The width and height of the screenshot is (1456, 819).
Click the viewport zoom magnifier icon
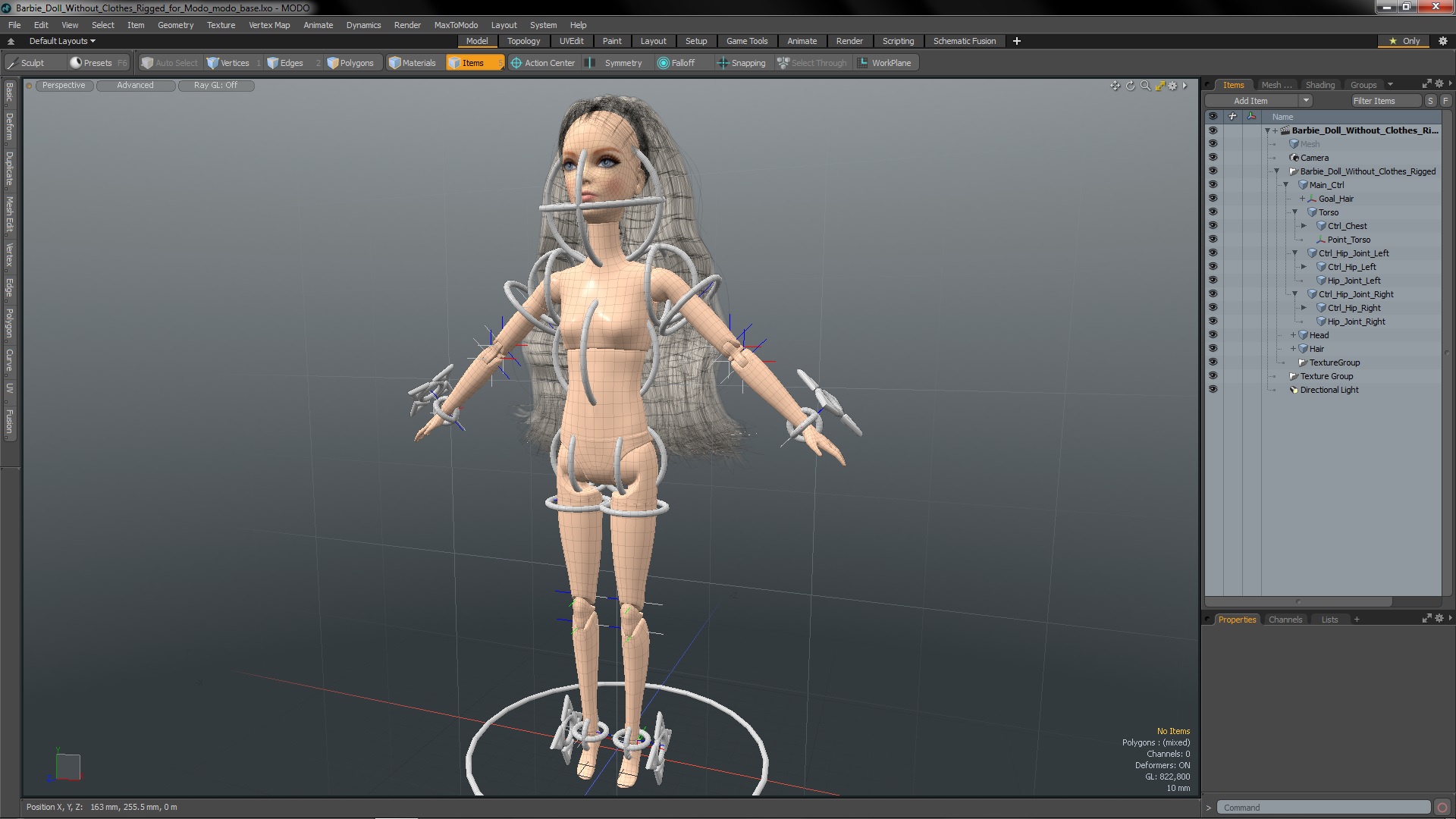click(x=1145, y=86)
